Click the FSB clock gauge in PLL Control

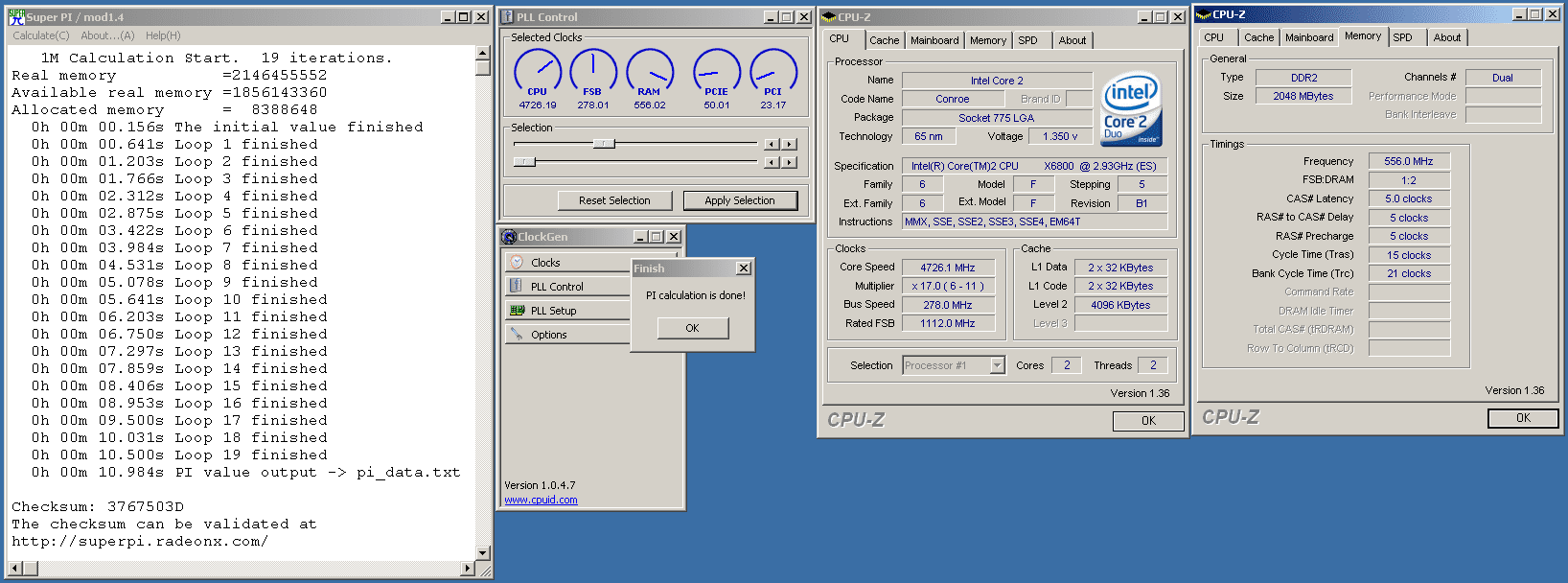point(593,72)
